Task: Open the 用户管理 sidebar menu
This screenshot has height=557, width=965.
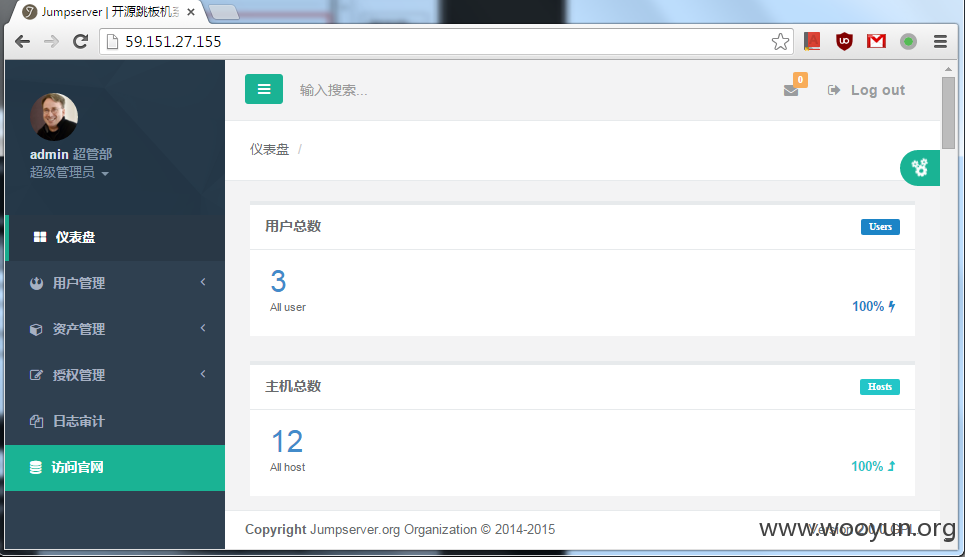Action: coord(115,283)
